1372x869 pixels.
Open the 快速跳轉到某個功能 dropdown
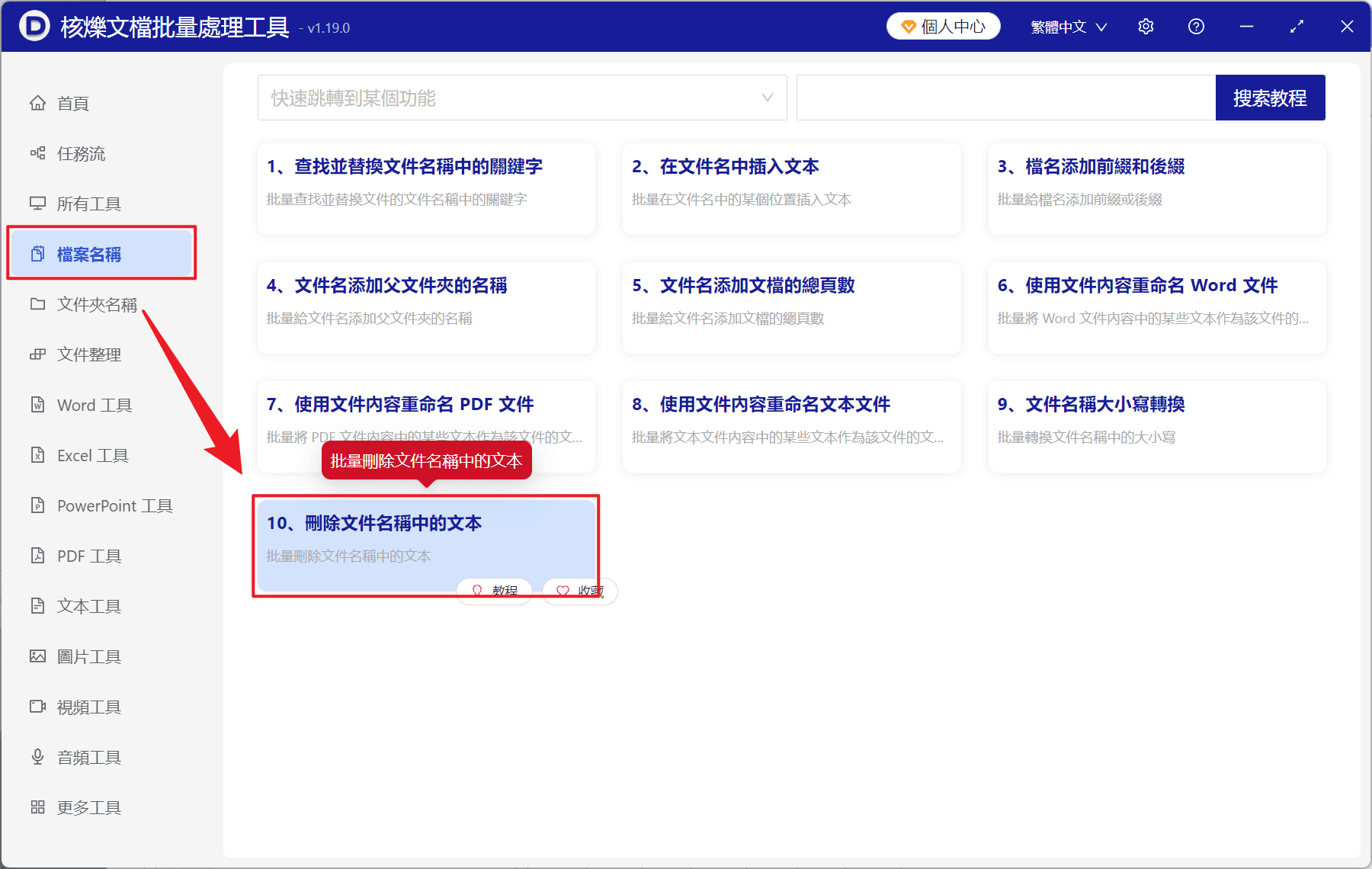tap(522, 98)
